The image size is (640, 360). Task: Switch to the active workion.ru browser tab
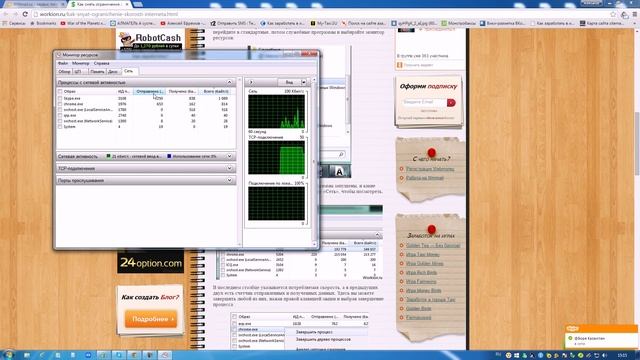point(99,4)
